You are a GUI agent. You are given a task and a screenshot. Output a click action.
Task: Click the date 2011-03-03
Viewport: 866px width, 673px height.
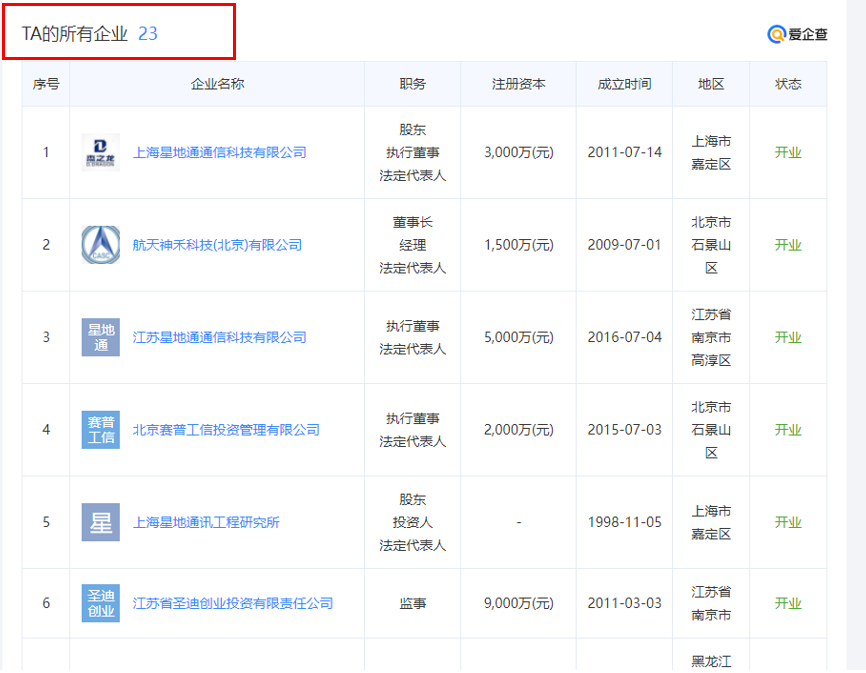tap(625, 603)
